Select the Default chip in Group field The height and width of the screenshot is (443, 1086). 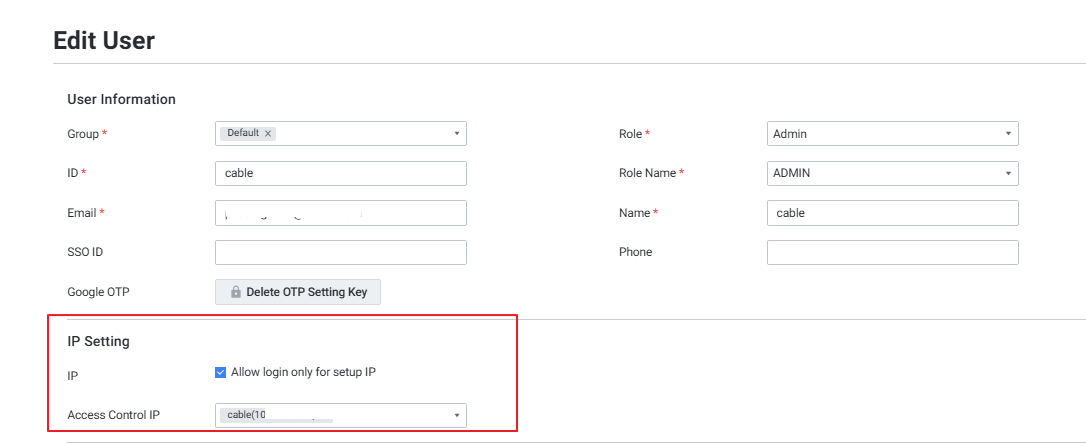tap(243, 133)
